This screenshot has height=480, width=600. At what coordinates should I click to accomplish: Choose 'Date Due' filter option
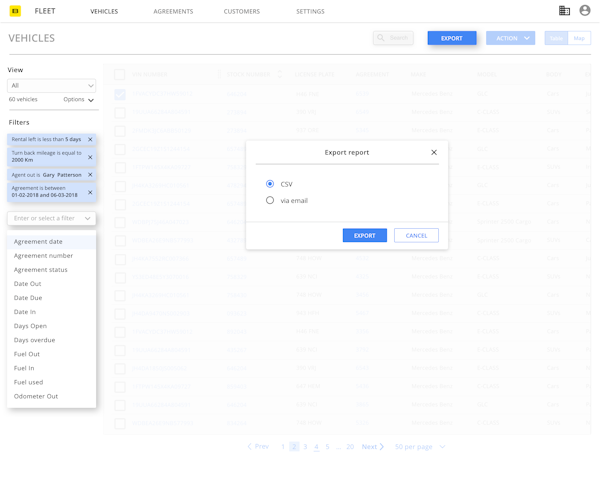(51, 298)
